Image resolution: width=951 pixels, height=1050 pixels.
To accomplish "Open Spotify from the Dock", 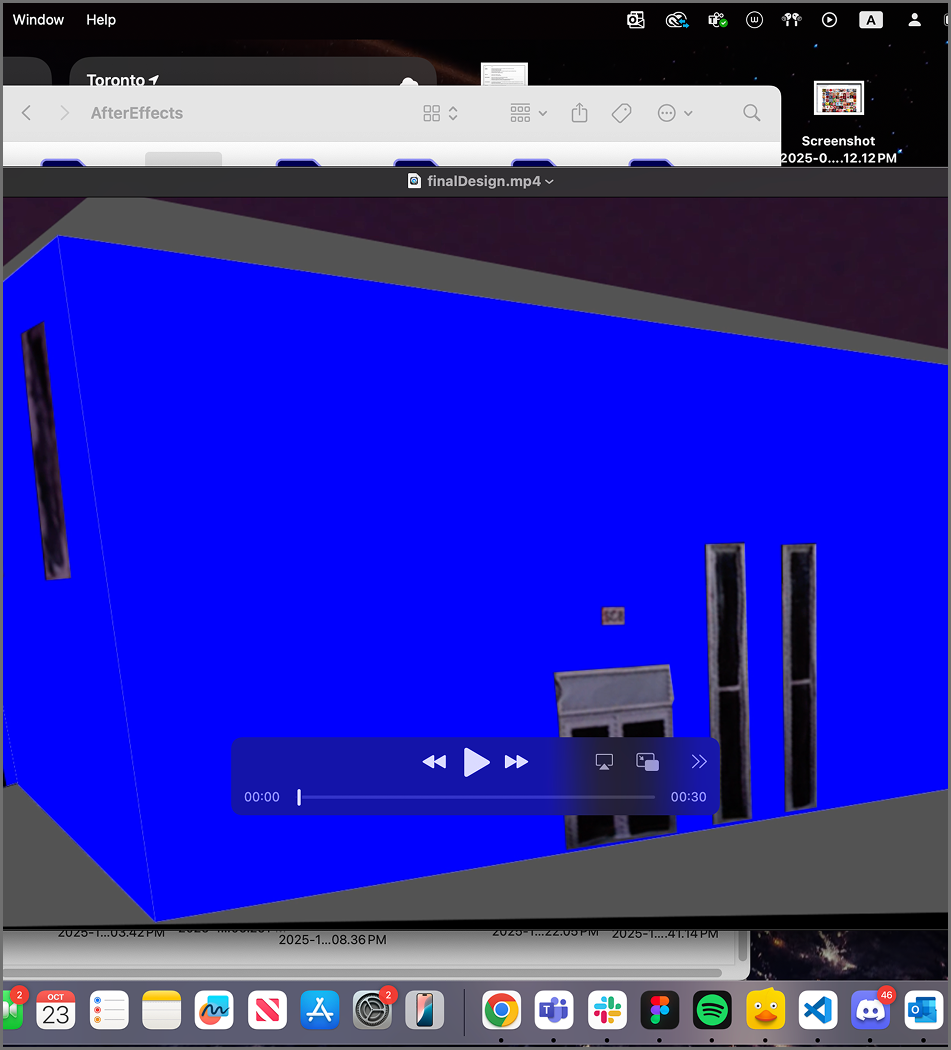I will (712, 1010).
